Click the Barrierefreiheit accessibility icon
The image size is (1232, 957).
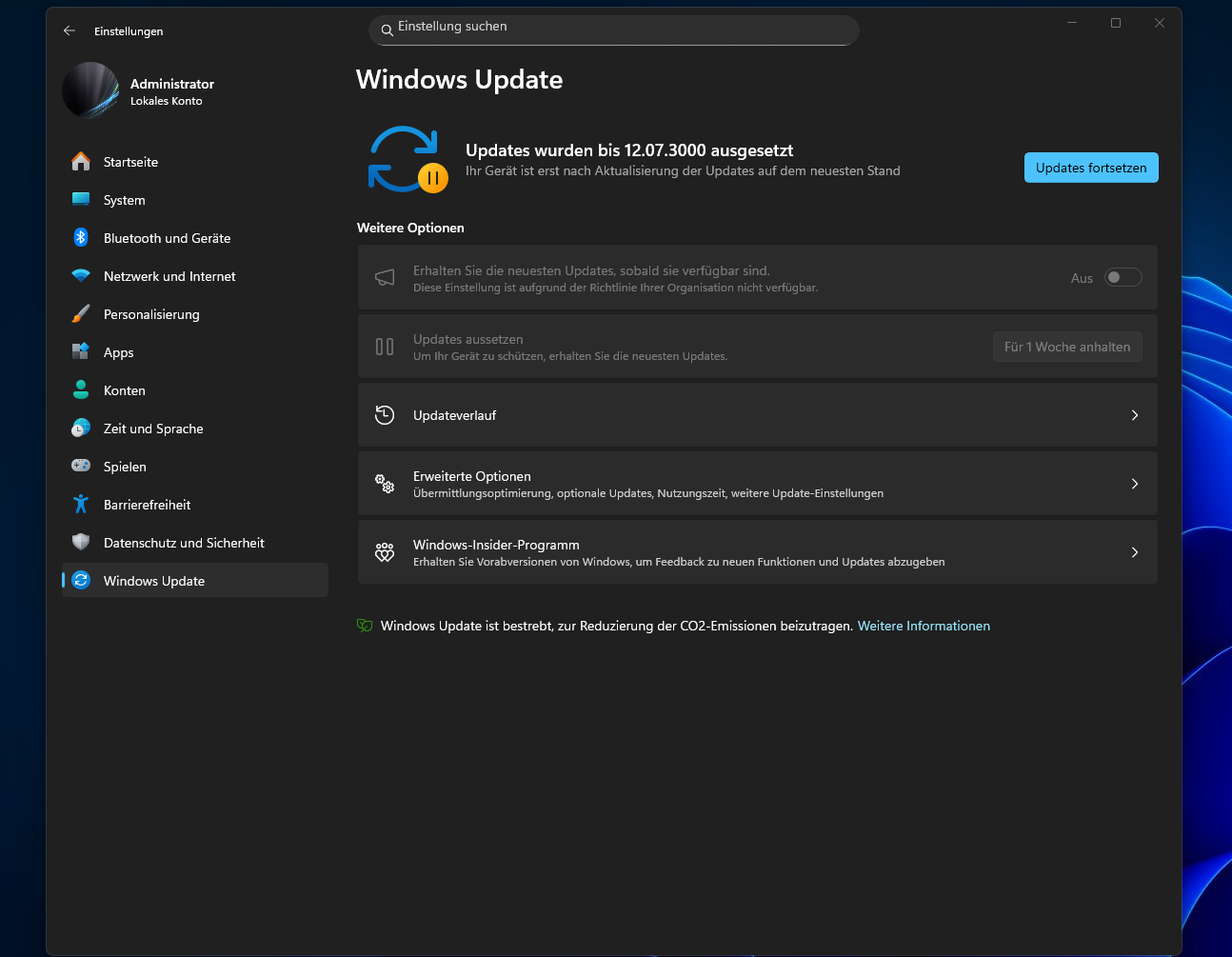pyautogui.click(x=81, y=505)
